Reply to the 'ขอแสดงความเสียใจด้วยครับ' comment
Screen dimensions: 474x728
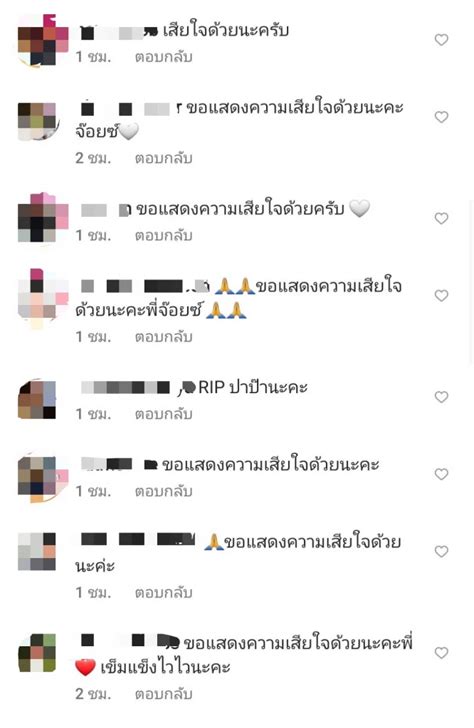(163, 236)
